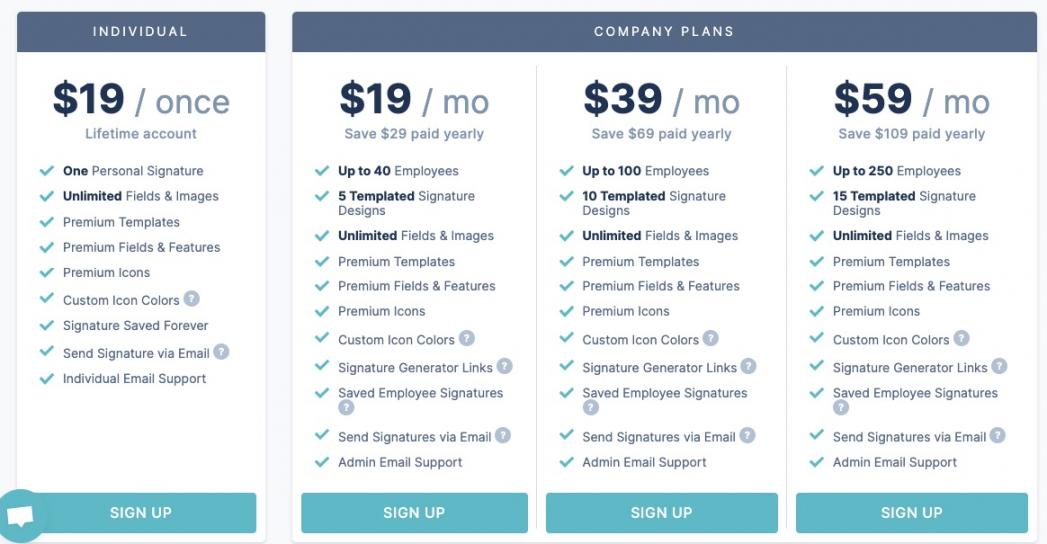Click checkmark next to One Personal Signature
Image resolution: width=1047 pixels, height=544 pixels.
pyautogui.click(x=46, y=171)
